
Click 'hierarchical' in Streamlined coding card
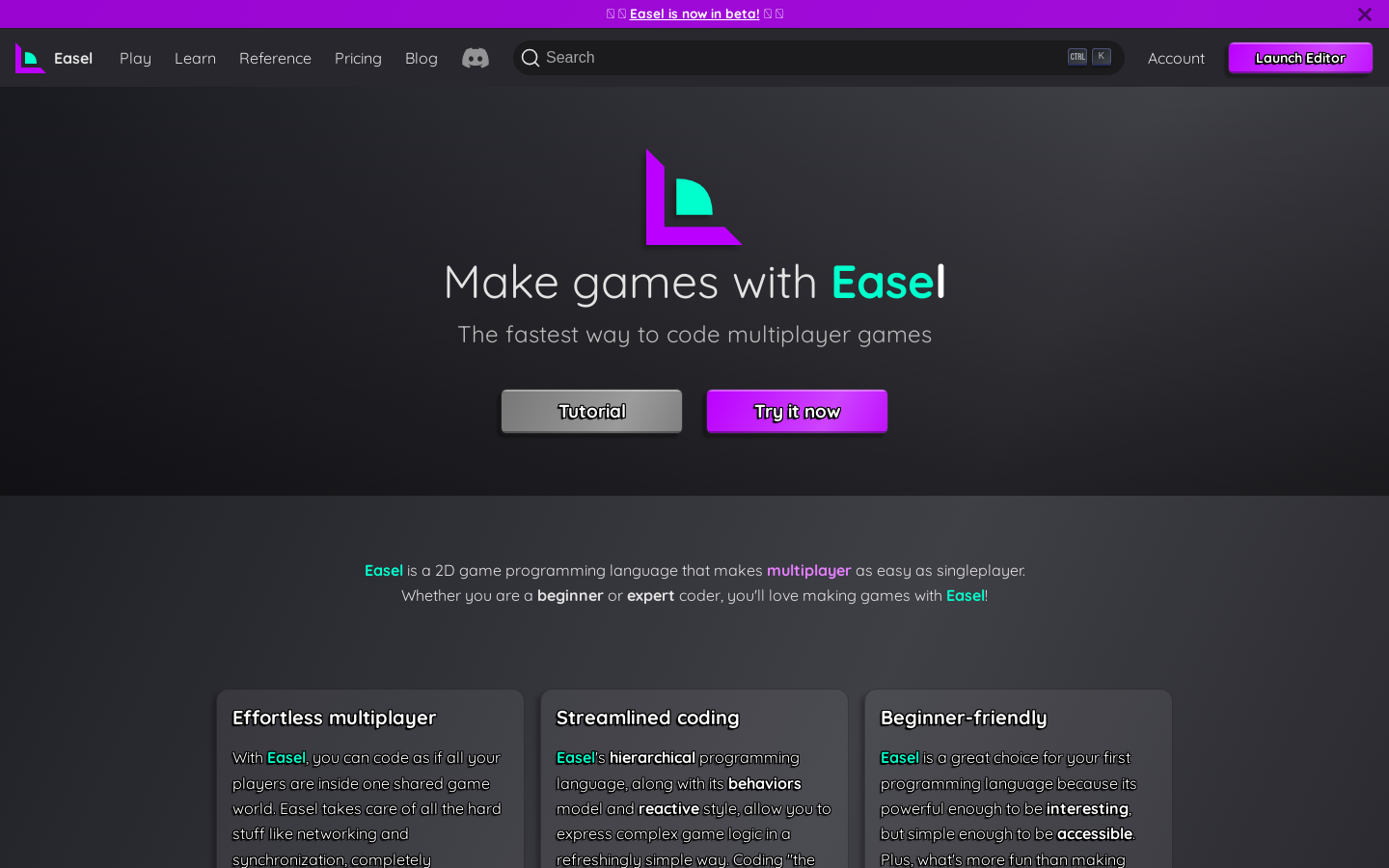[652, 758]
